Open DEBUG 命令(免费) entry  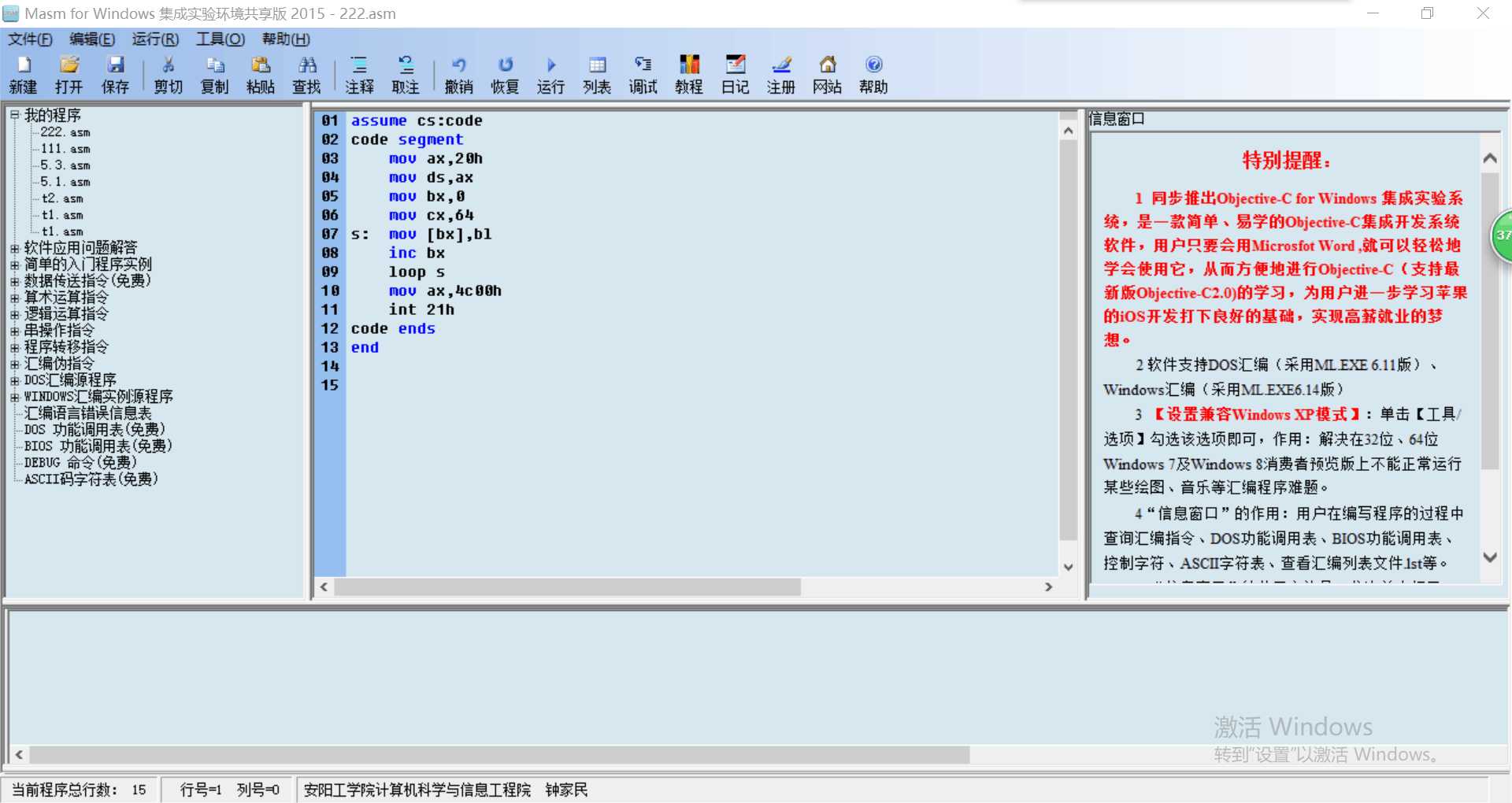(80, 463)
